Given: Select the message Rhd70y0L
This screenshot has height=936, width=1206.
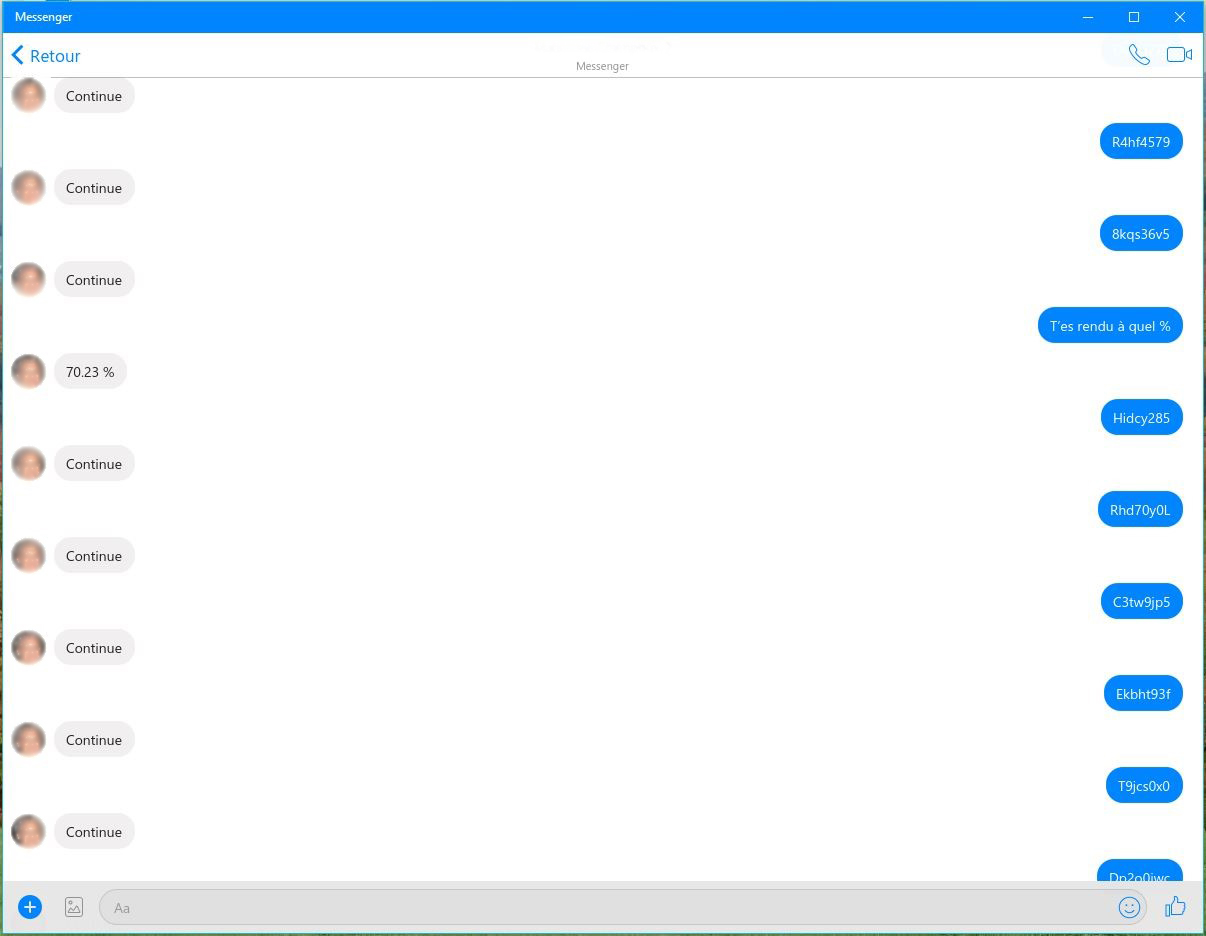Looking at the screenshot, I should 1140,510.
